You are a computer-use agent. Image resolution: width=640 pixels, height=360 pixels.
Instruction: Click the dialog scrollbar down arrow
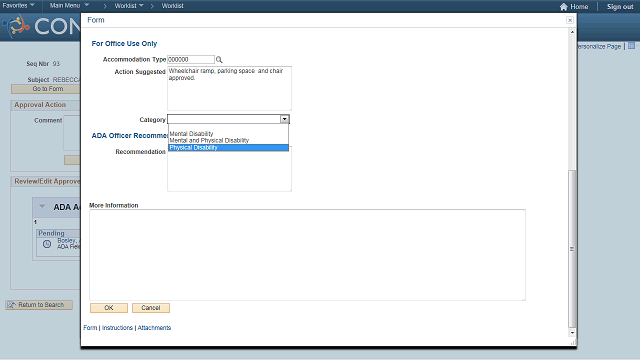(x=572, y=333)
